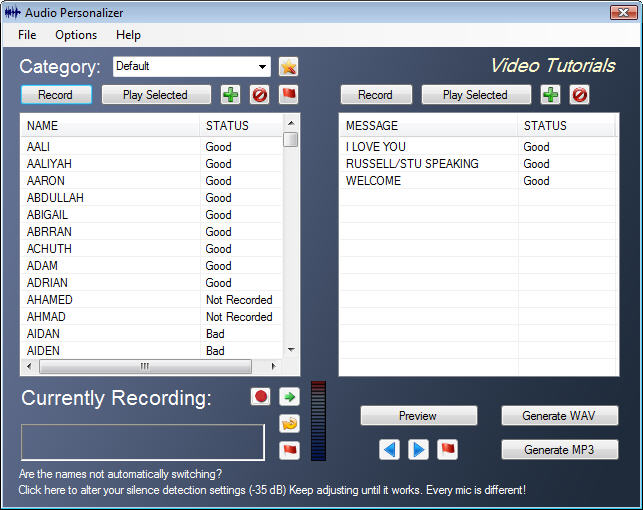Click the green arrow next-name icon

pos(290,396)
